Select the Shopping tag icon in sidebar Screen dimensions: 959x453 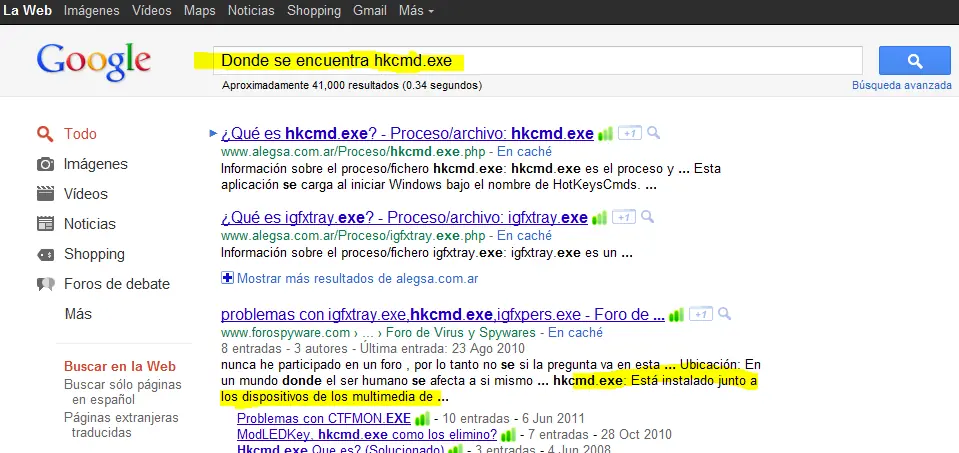pos(45,254)
